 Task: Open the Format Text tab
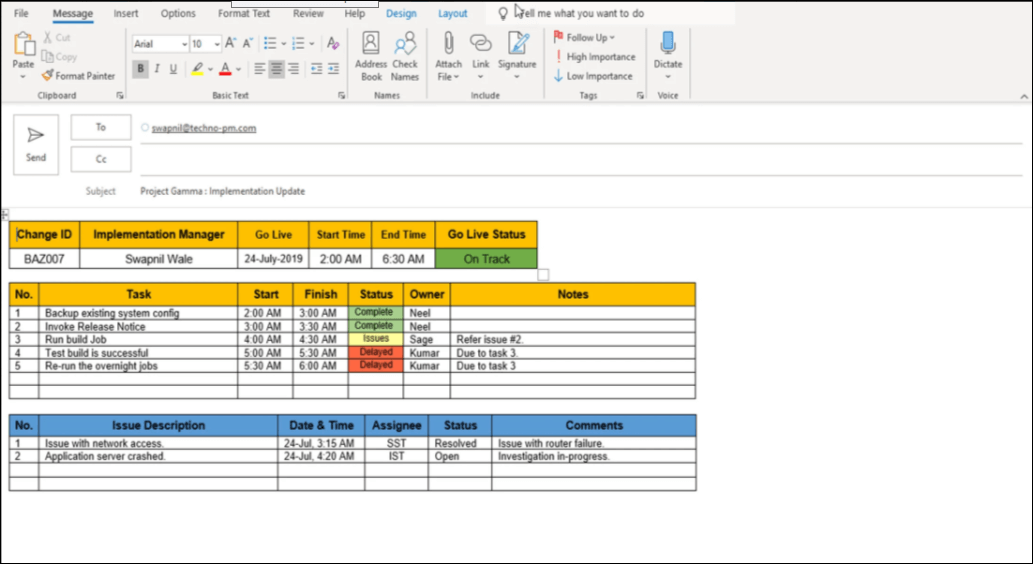point(244,14)
